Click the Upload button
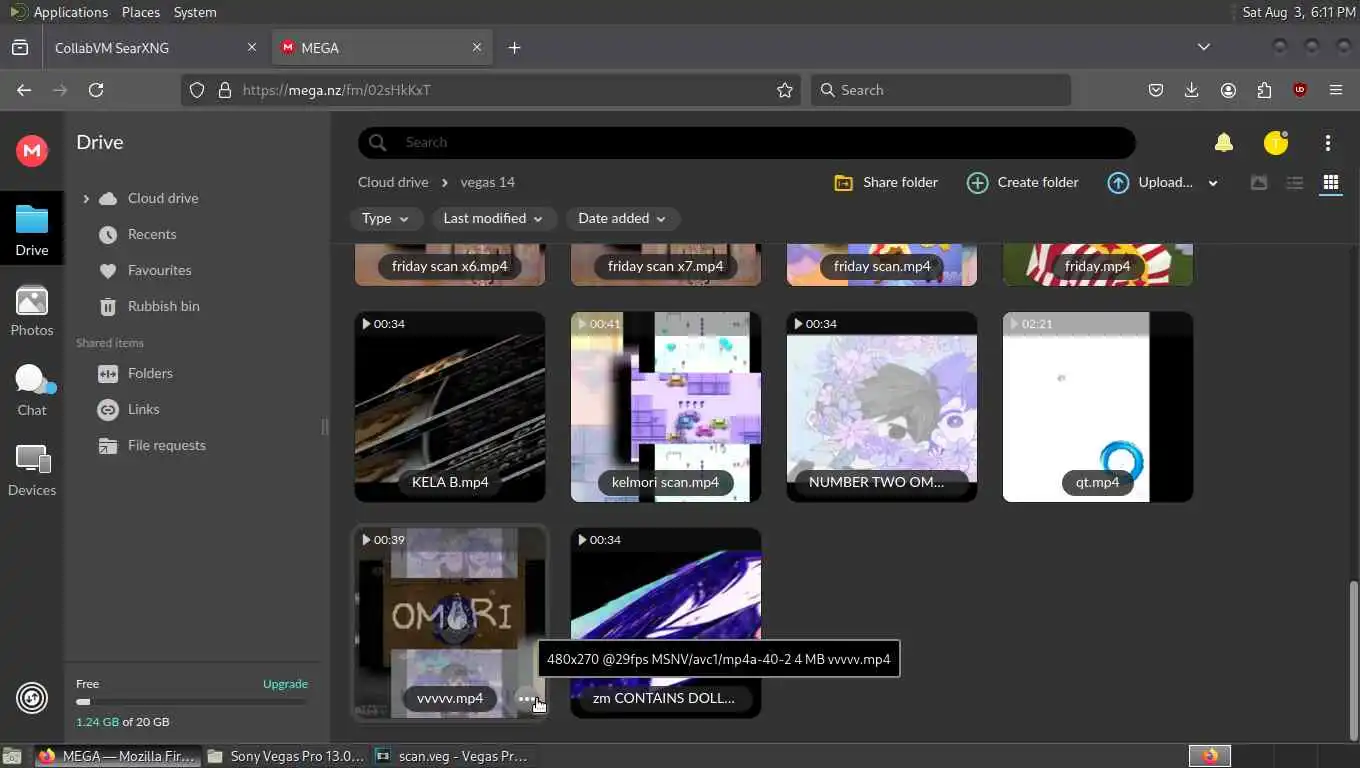 coord(1151,183)
